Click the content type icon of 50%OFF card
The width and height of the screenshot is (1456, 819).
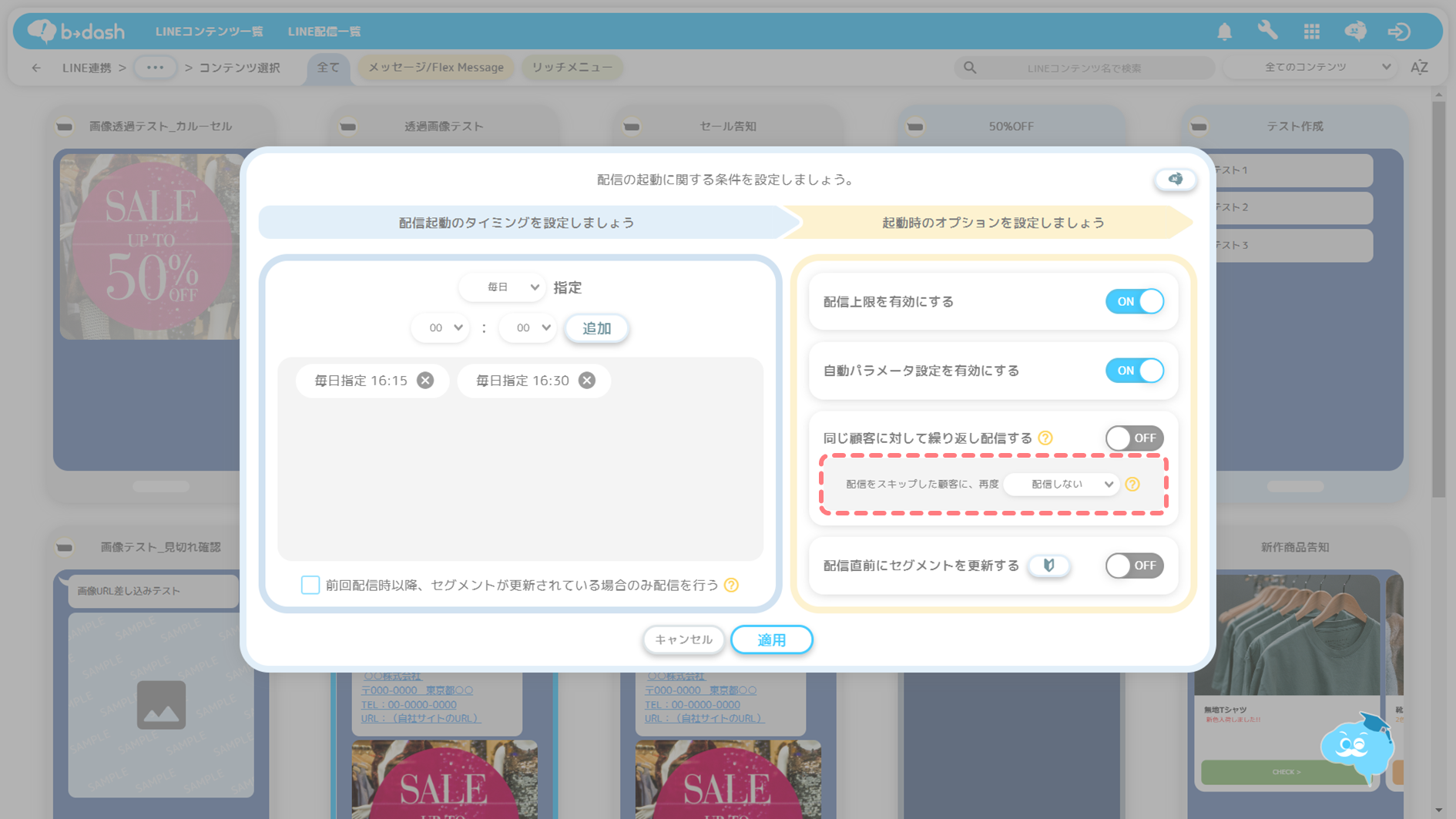[915, 126]
